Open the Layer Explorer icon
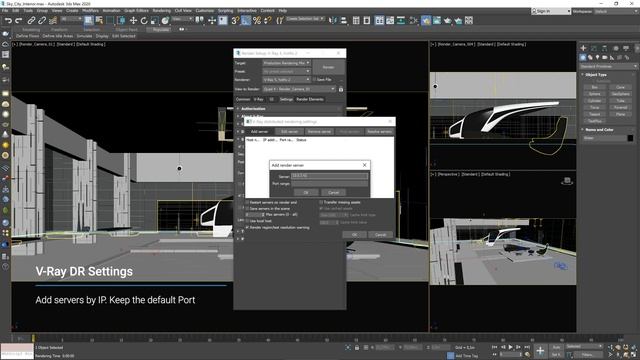The height and width of the screenshot is (360, 640). (x=367, y=20)
